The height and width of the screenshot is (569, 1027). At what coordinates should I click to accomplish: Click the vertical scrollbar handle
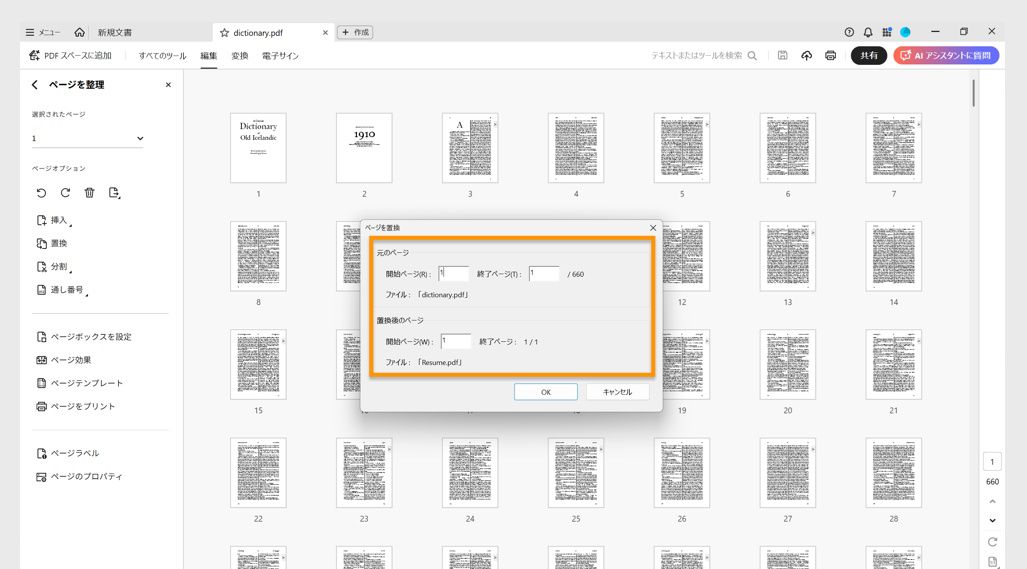point(973,93)
